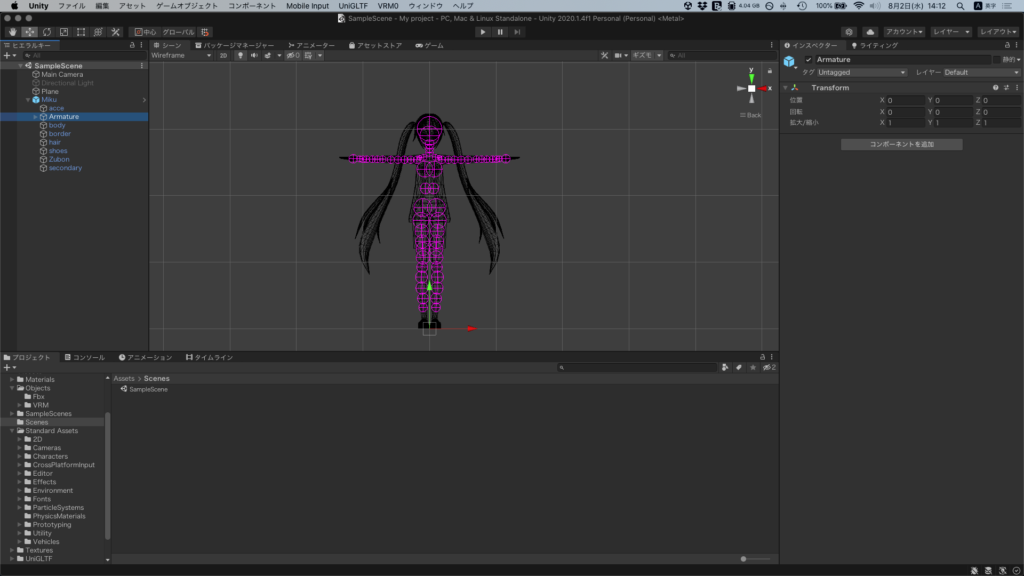Open the アカウント dropdown button
The image size is (1024, 576).
click(904, 32)
